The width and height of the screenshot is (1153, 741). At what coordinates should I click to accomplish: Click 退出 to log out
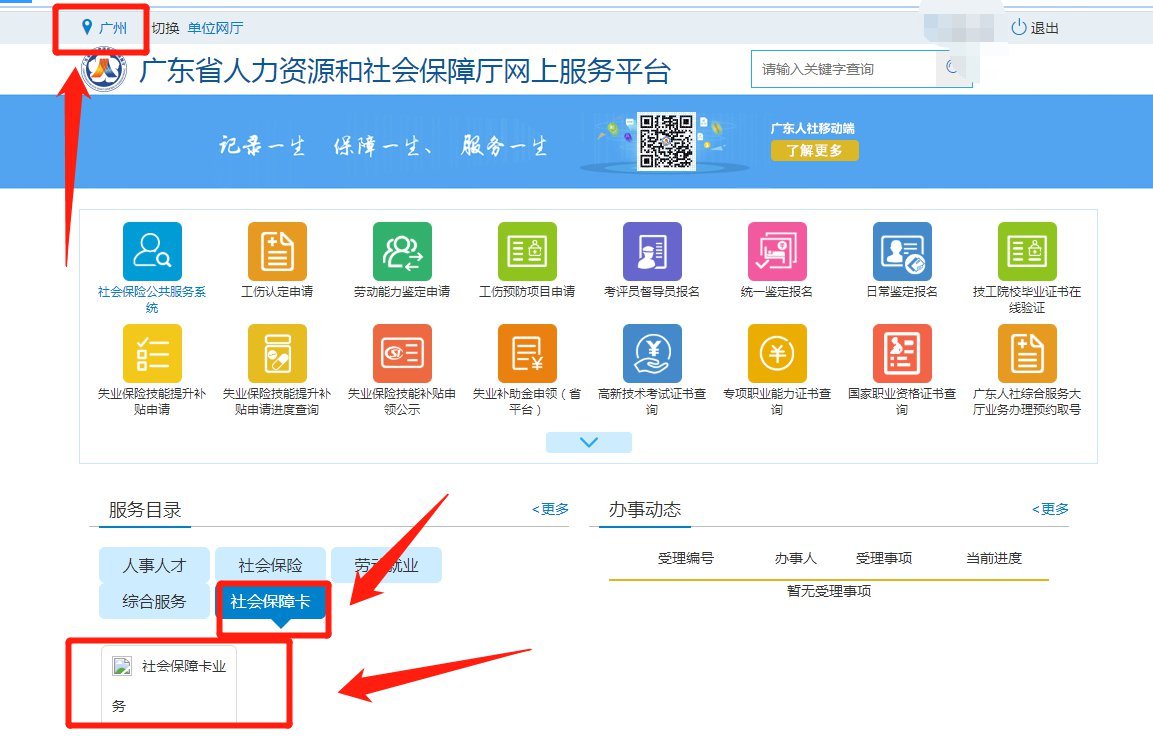click(x=1035, y=28)
